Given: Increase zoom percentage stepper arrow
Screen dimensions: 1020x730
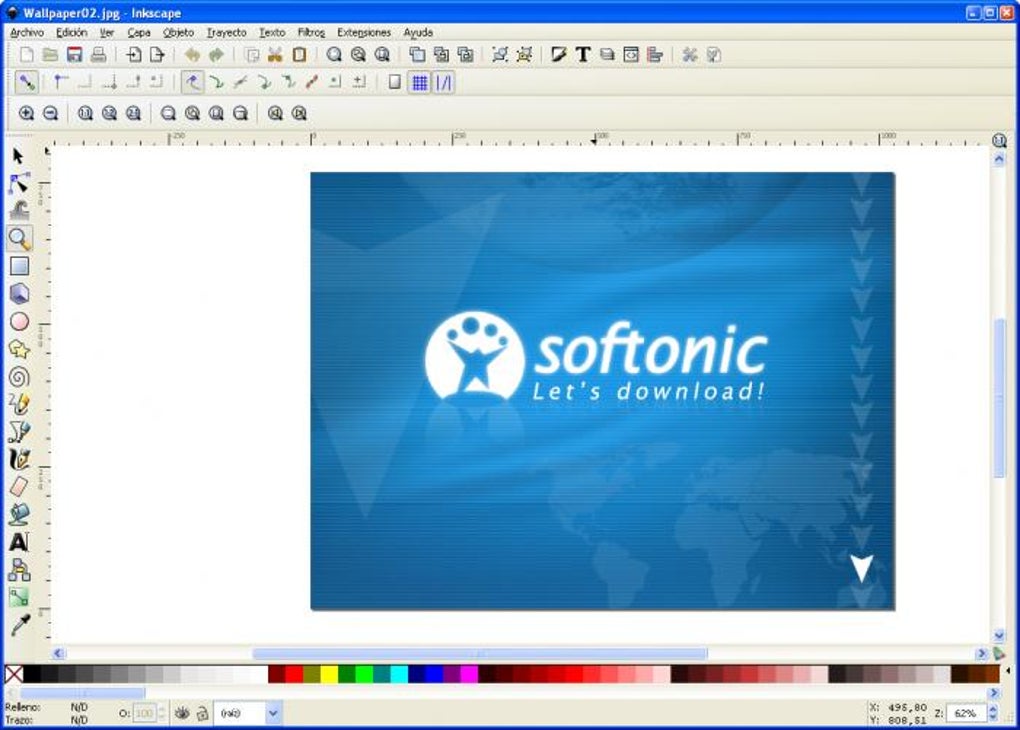Looking at the screenshot, I should coord(993,709).
